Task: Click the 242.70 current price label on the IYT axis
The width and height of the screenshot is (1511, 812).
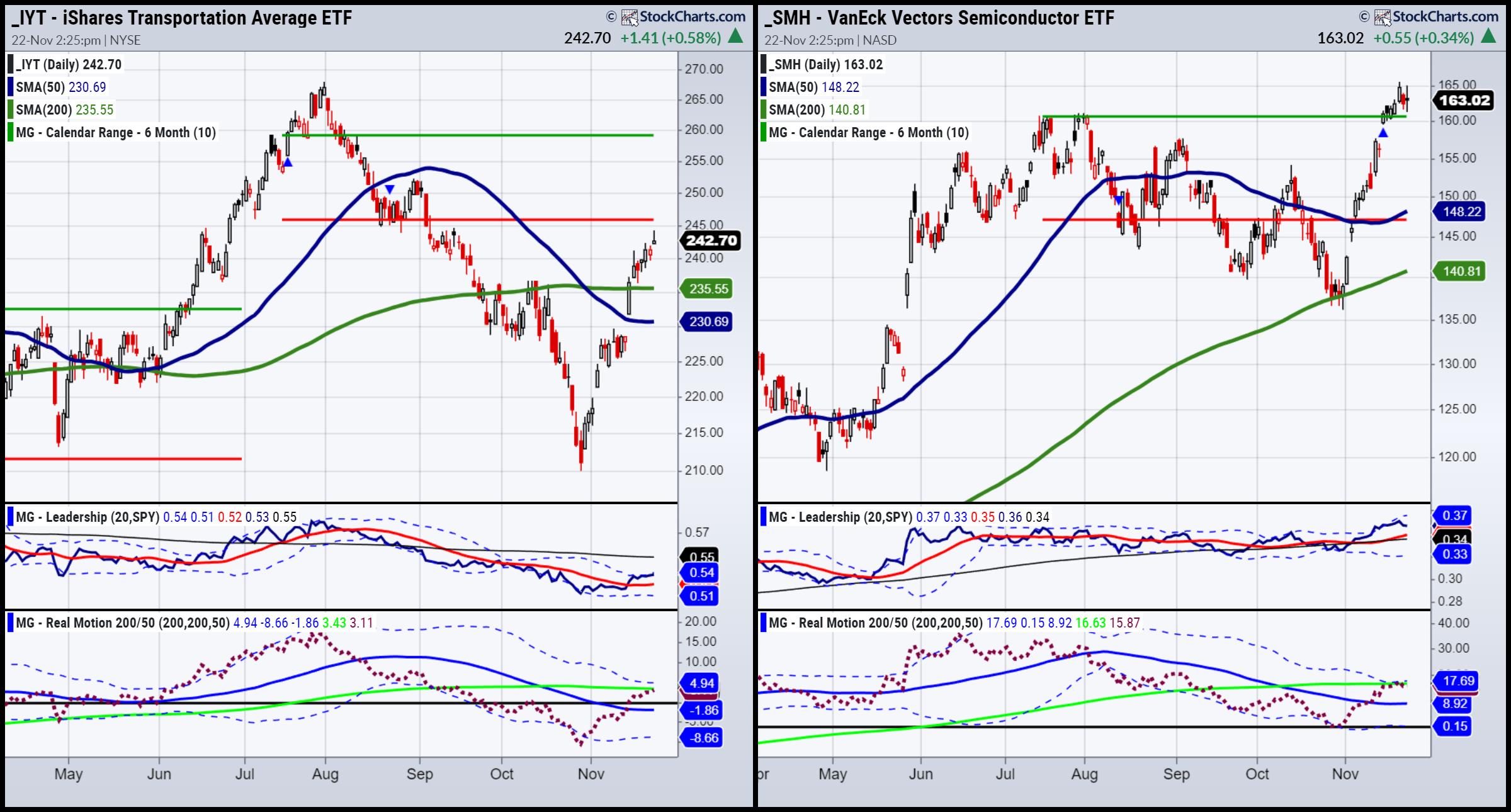Action: (x=711, y=240)
